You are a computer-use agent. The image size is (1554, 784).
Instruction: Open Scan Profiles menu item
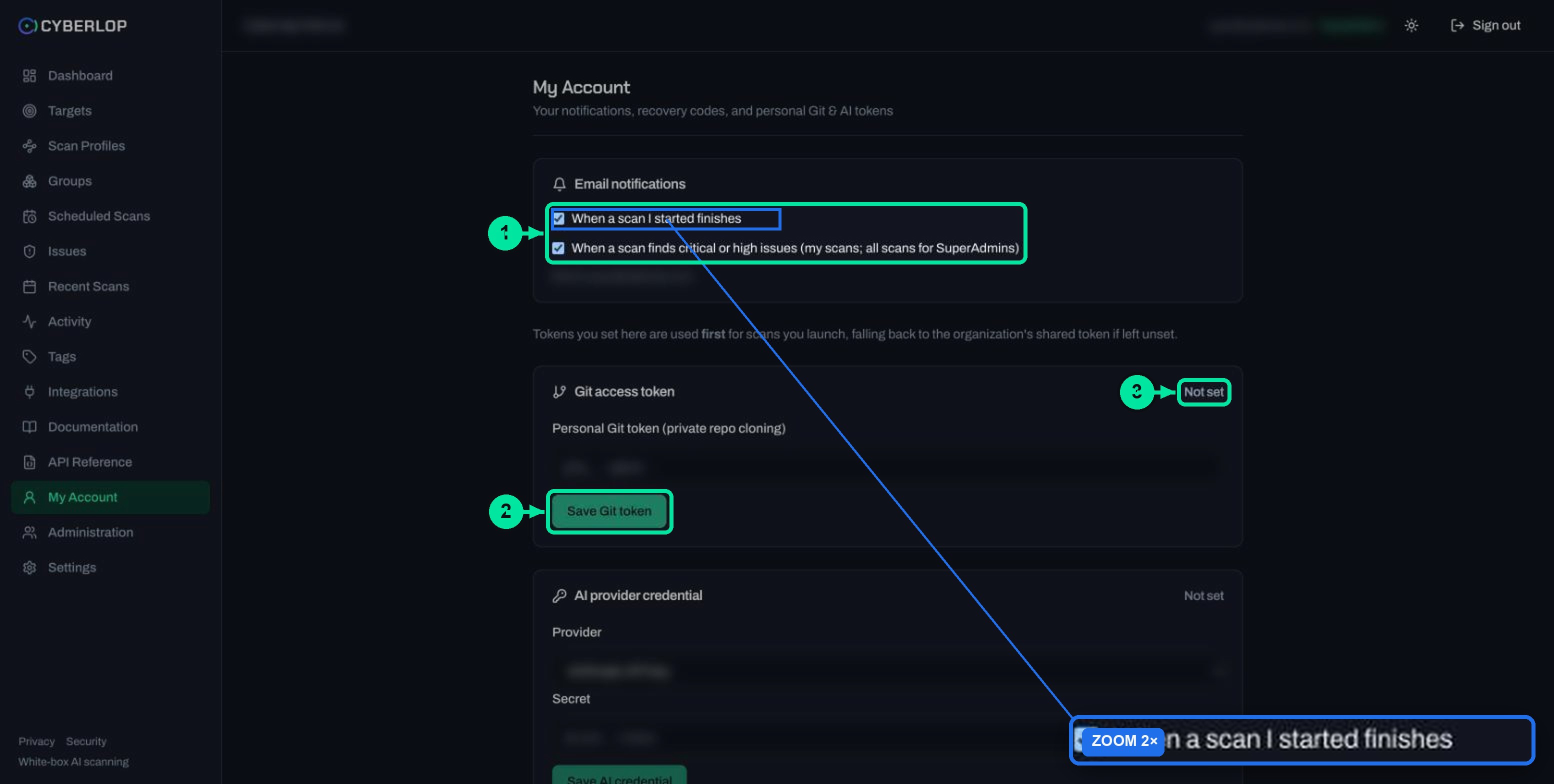click(x=110, y=146)
